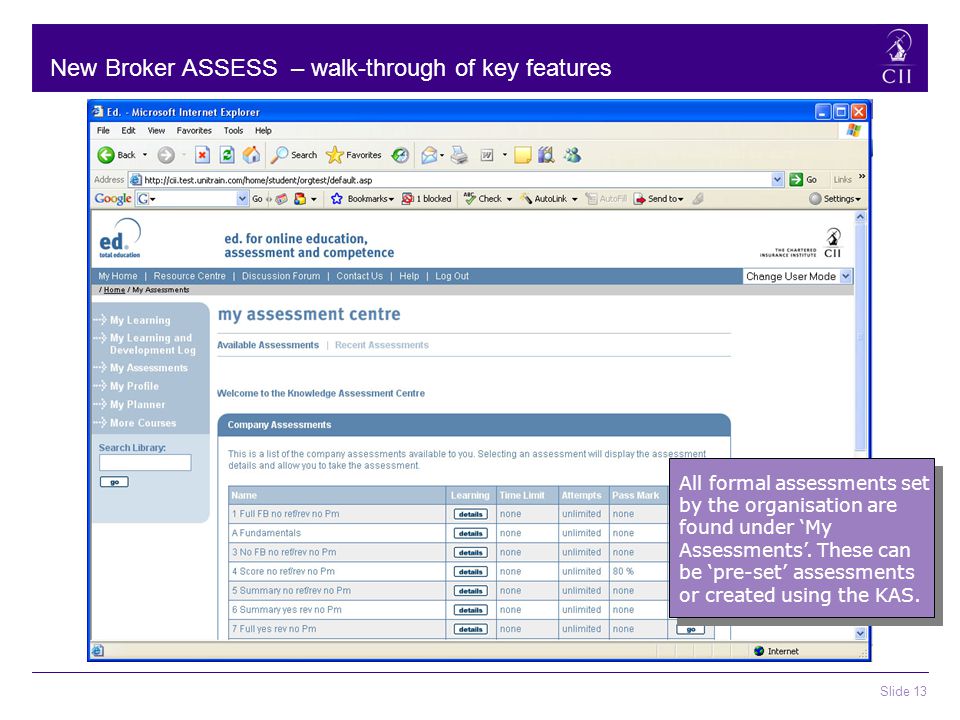Click the green Go arrow next to address
This screenshot has height=720, width=960.
click(x=796, y=179)
